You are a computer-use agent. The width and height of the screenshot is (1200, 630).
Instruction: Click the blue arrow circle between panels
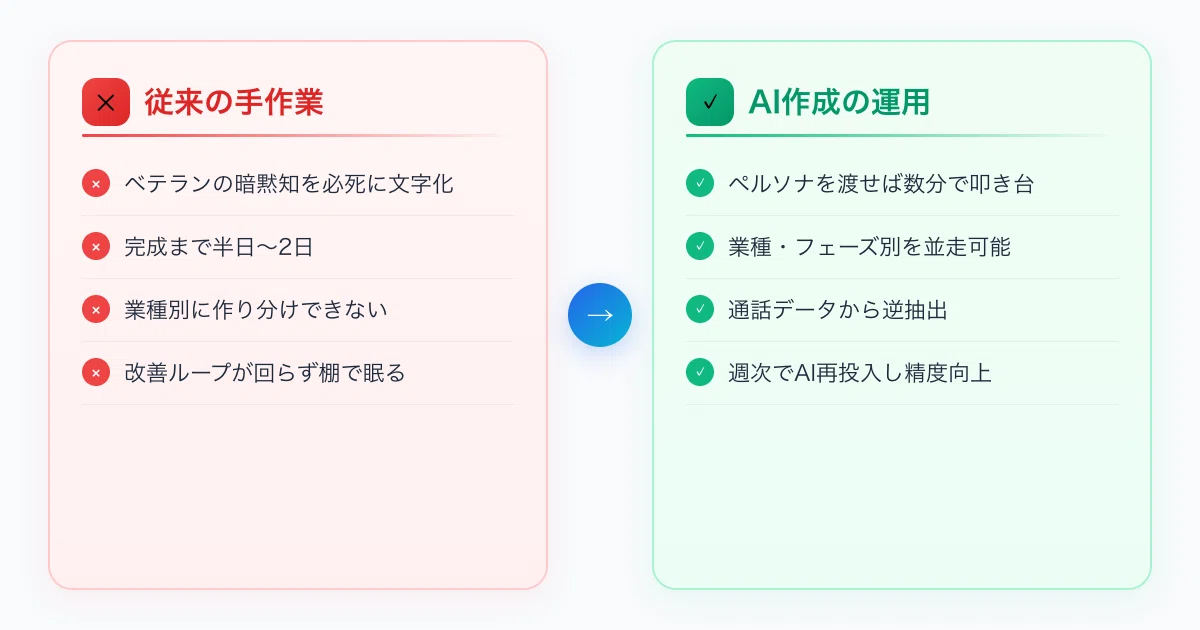pos(600,315)
